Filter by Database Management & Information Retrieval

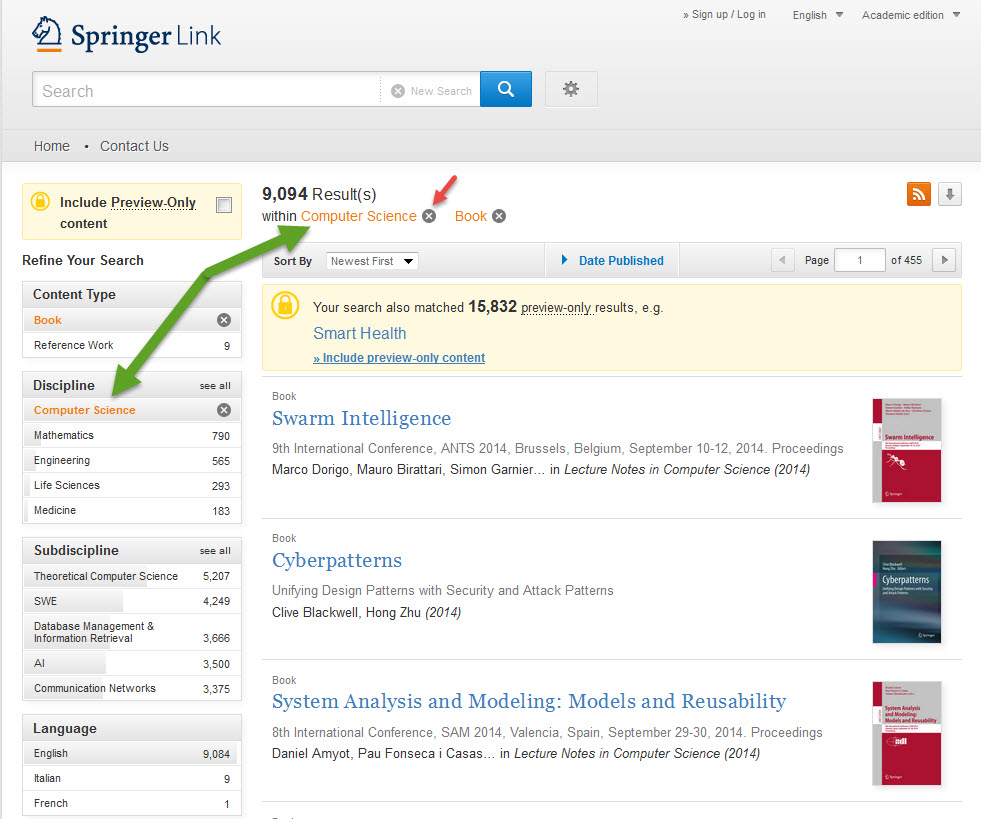[x=132, y=632]
